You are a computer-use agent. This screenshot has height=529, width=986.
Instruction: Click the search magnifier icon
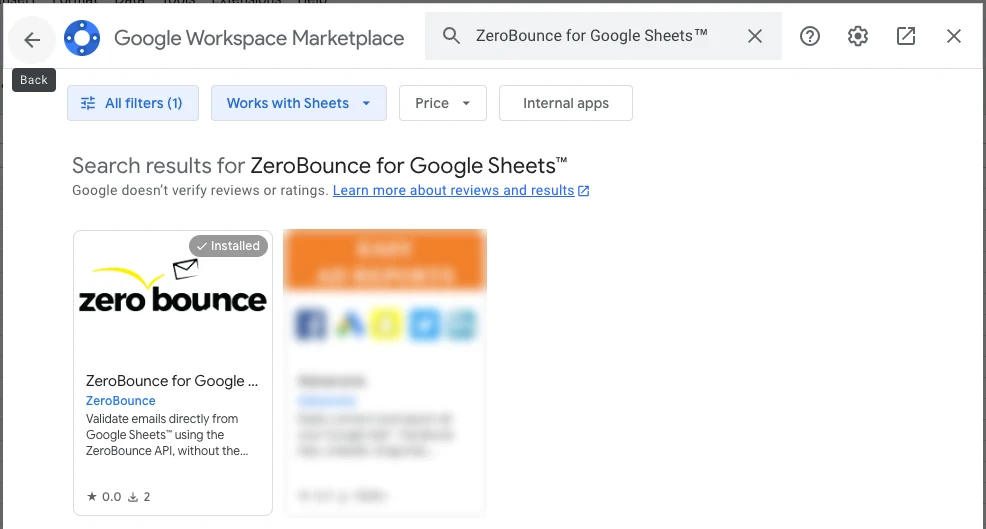(451, 36)
